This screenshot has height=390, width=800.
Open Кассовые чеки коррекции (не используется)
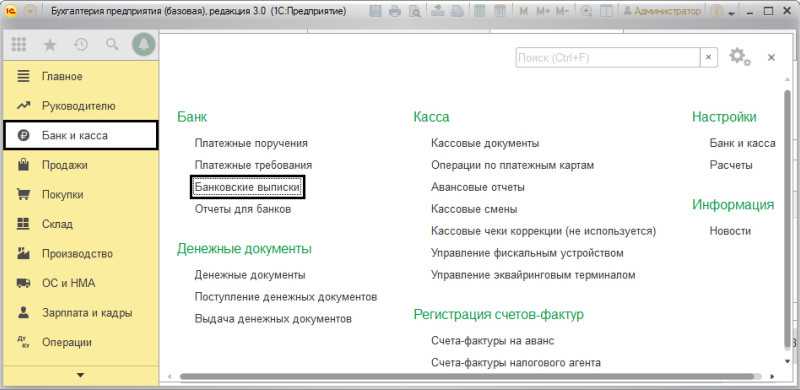click(543, 231)
